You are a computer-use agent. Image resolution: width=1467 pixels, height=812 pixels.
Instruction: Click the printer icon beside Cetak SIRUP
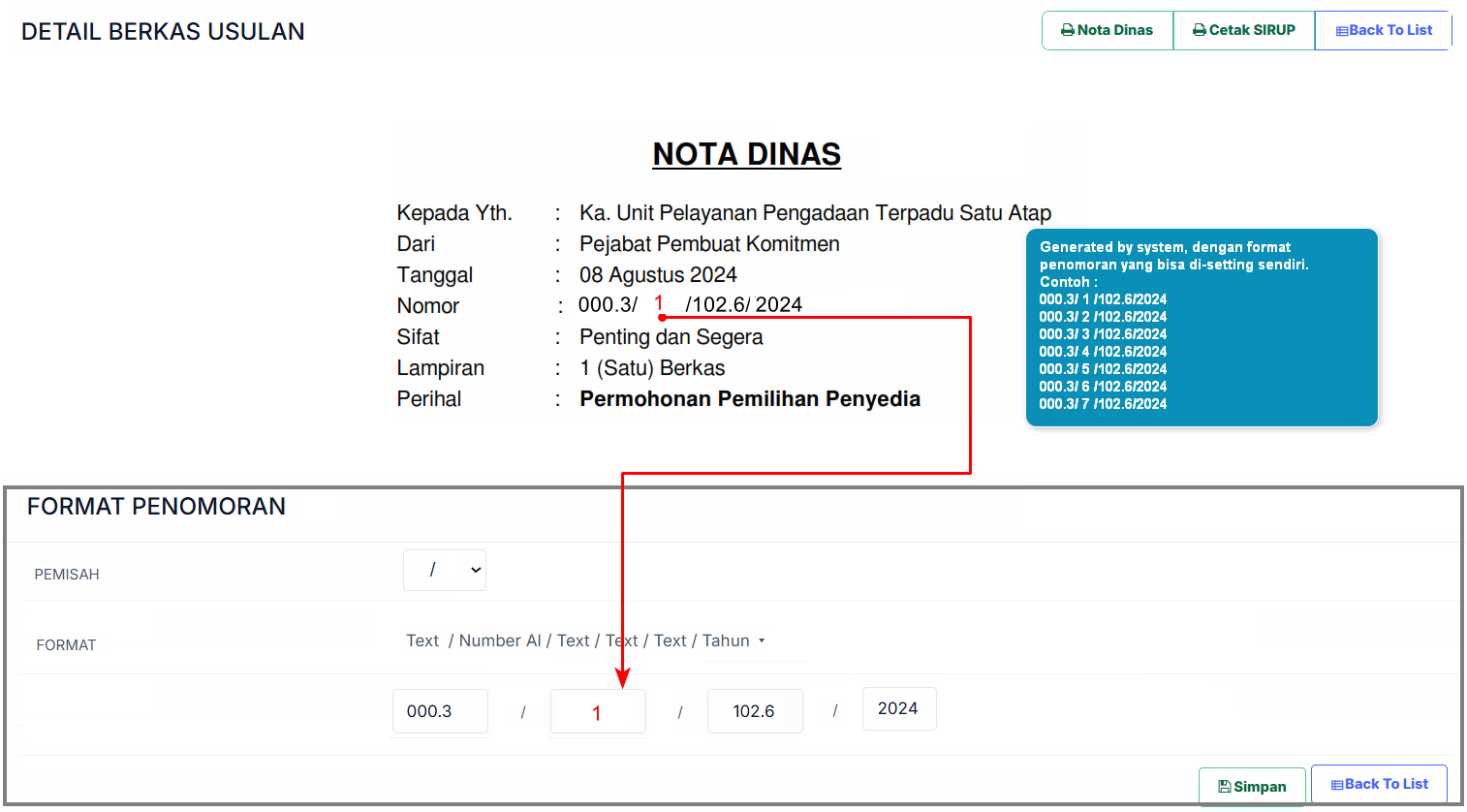(1200, 30)
